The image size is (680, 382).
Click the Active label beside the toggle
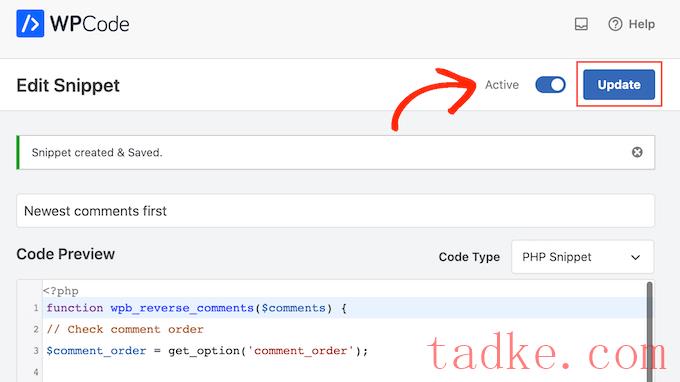point(502,85)
